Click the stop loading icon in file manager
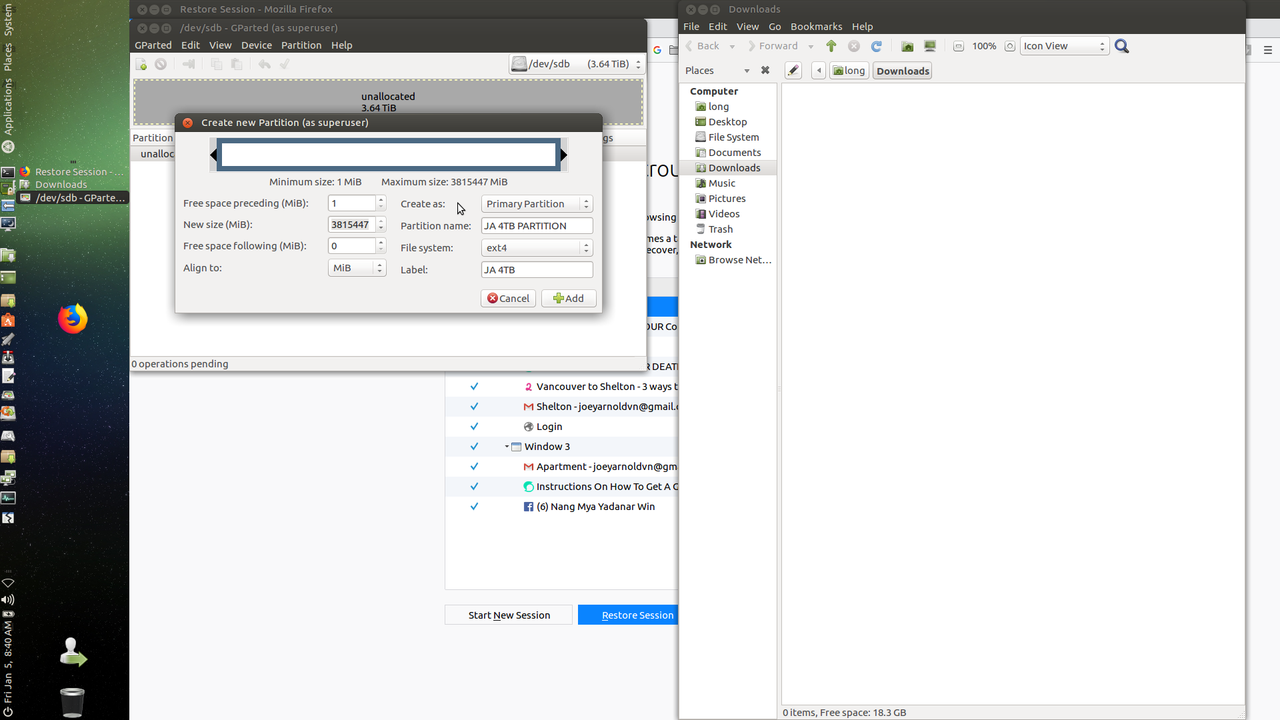The width and height of the screenshot is (1280, 720). coord(854,46)
